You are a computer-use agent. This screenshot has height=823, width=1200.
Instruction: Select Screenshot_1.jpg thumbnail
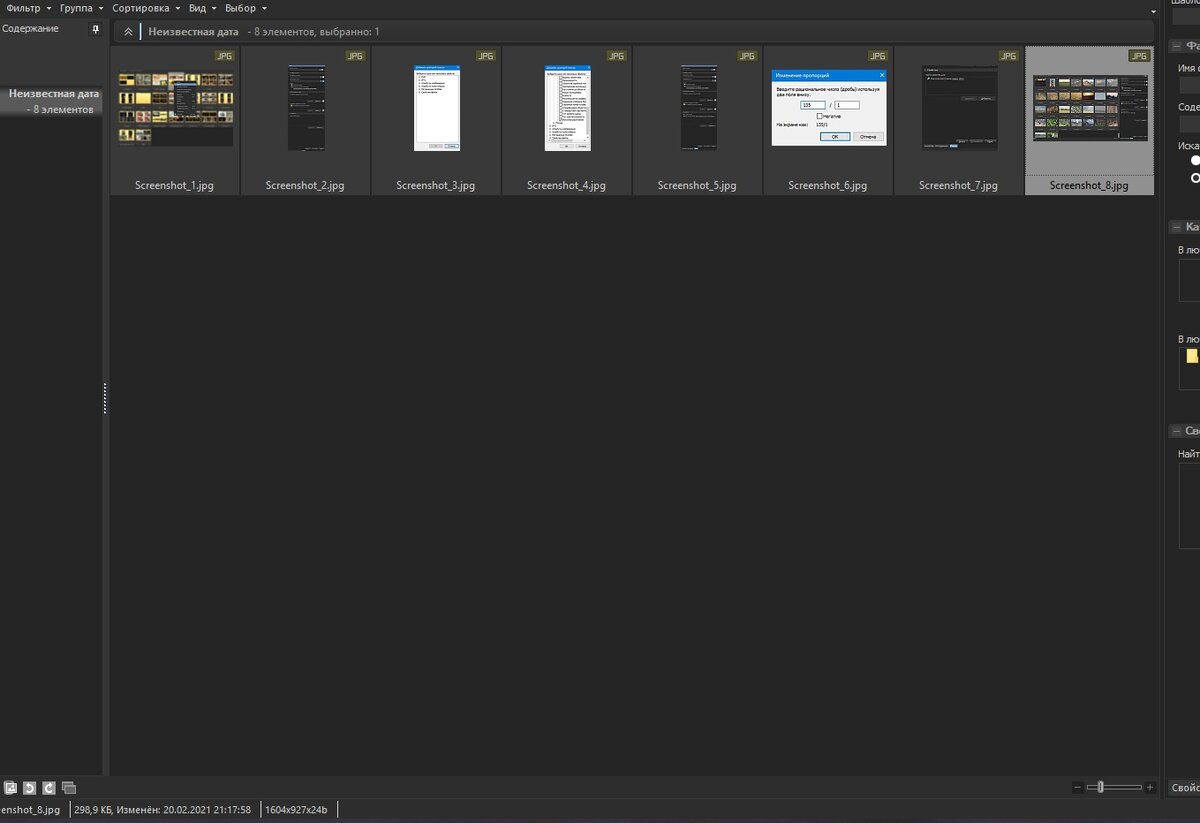pos(175,120)
